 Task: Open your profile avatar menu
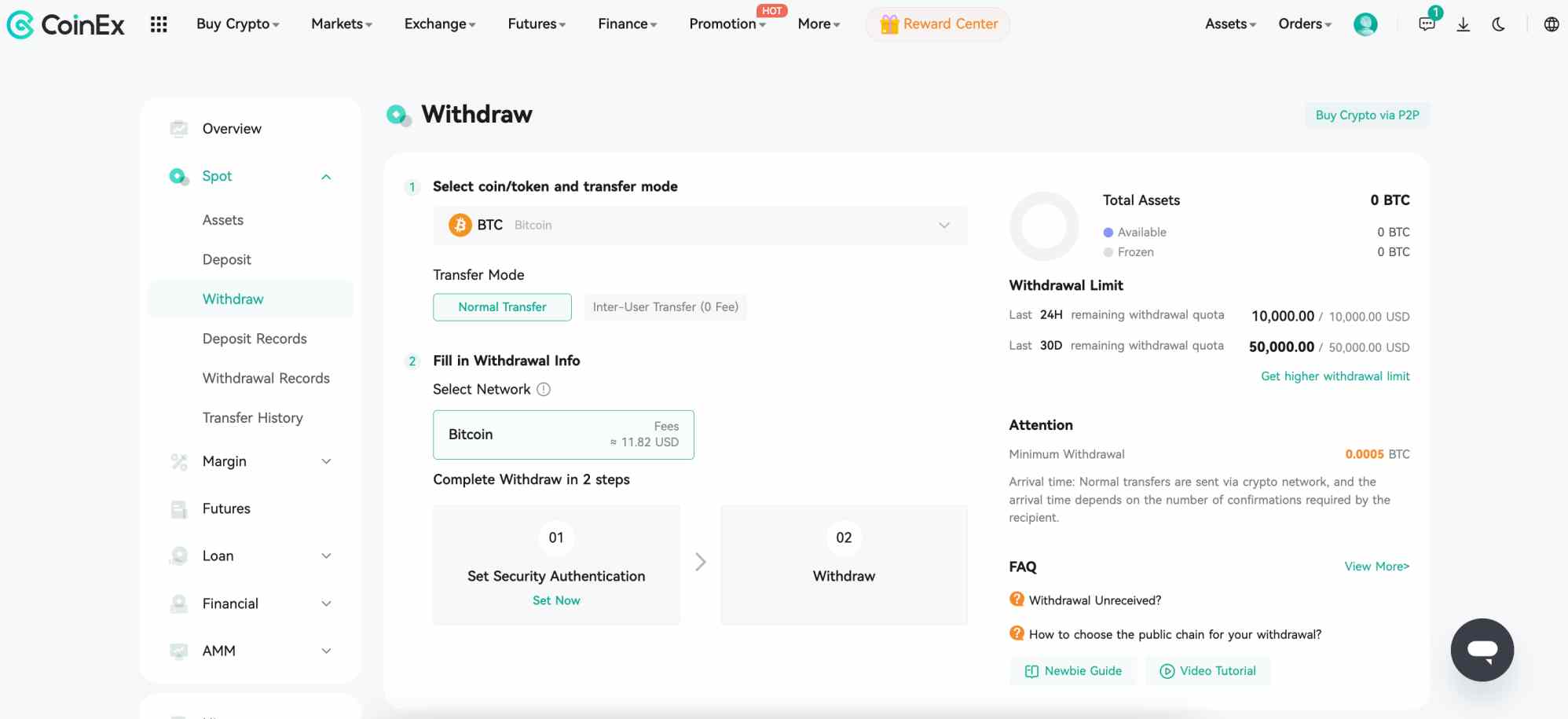click(x=1365, y=24)
